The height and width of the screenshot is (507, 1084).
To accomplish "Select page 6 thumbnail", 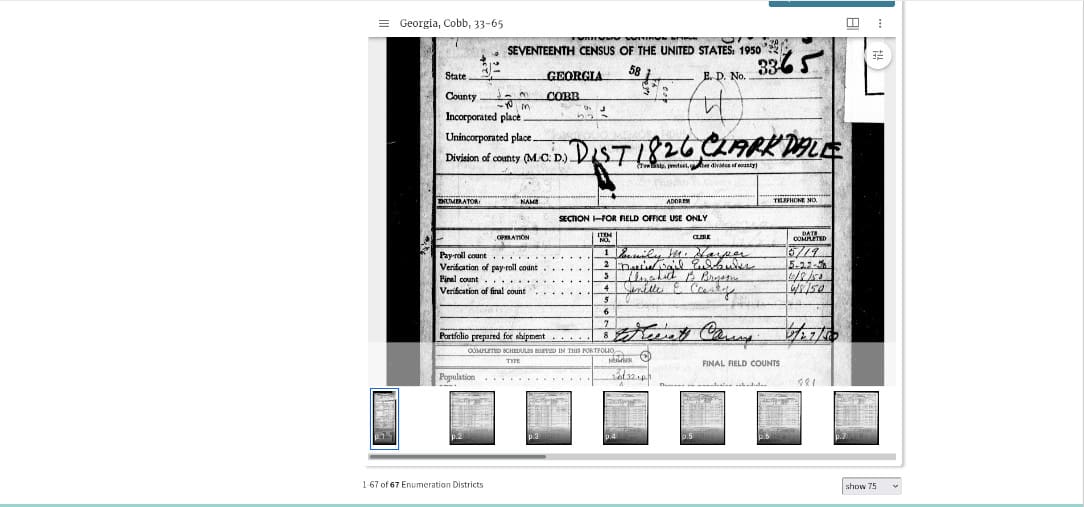I will pyautogui.click(x=779, y=418).
